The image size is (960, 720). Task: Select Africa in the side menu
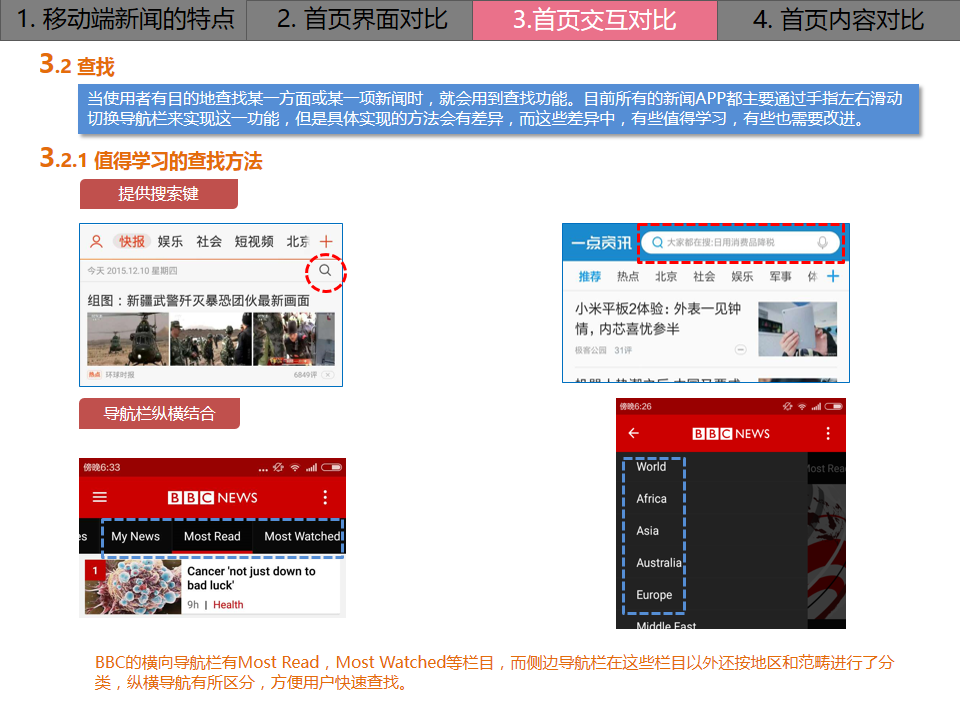(651, 499)
